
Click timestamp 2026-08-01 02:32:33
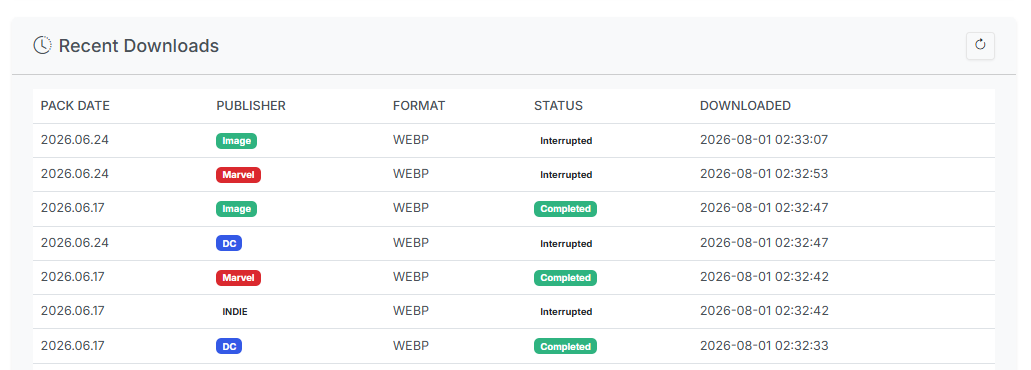pyautogui.click(x=764, y=345)
